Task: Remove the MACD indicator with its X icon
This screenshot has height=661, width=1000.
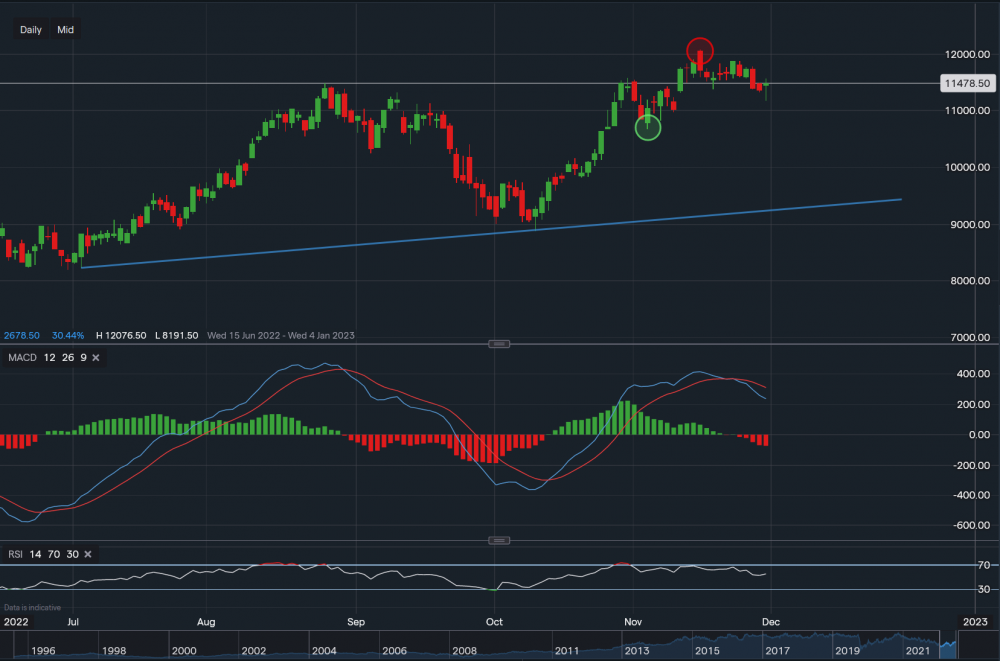Action: pyautogui.click(x=95, y=357)
